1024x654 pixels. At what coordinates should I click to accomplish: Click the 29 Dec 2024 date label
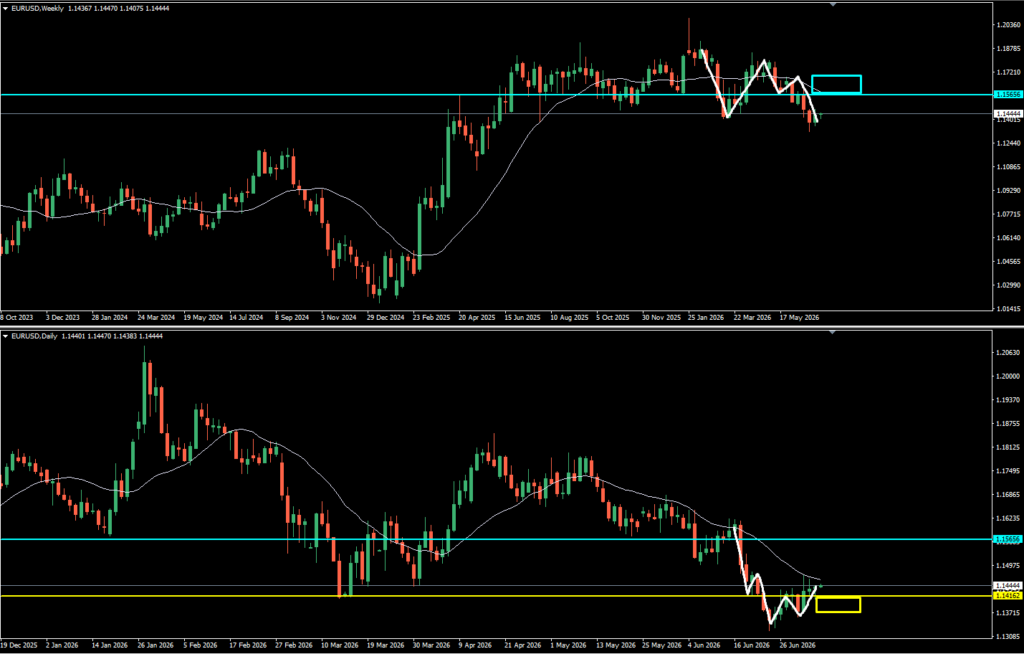pos(385,318)
